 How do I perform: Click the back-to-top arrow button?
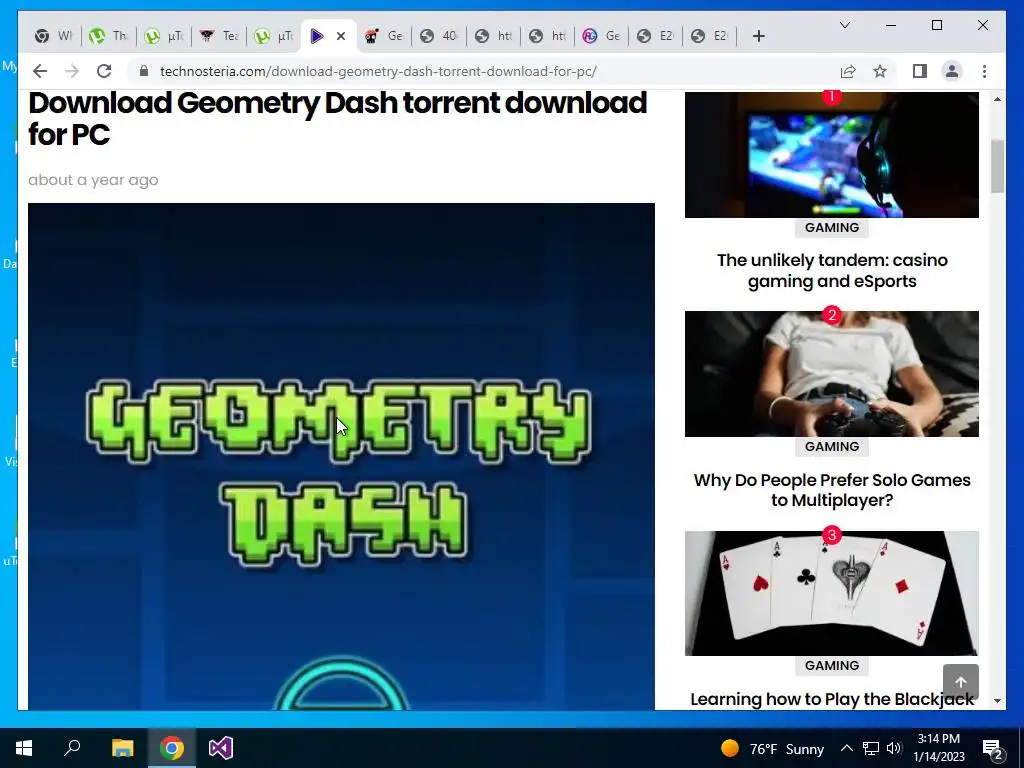tap(960, 682)
